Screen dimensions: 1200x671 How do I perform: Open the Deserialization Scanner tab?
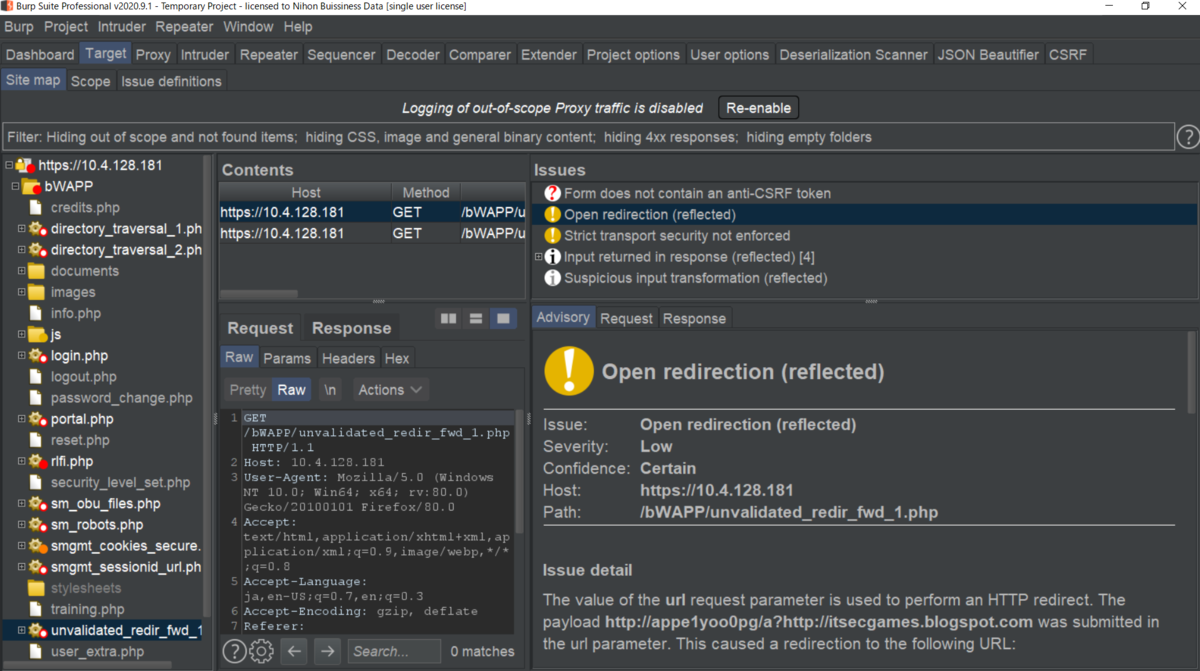[x=853, y=54]
